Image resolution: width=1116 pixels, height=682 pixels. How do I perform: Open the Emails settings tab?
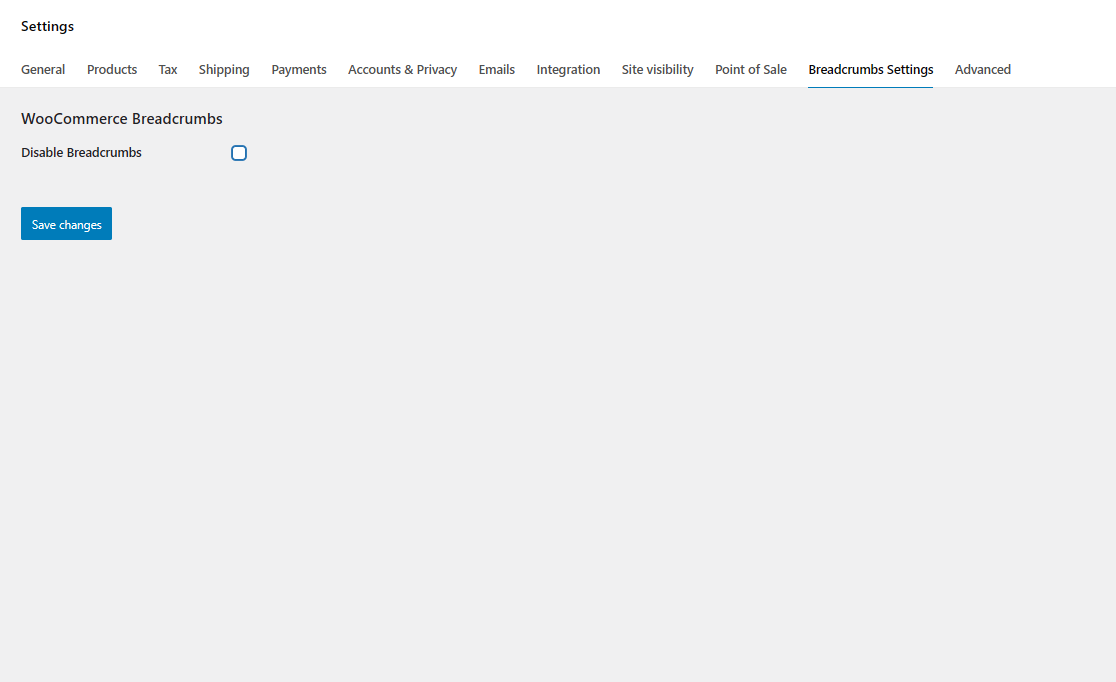[x=496, y=70]
